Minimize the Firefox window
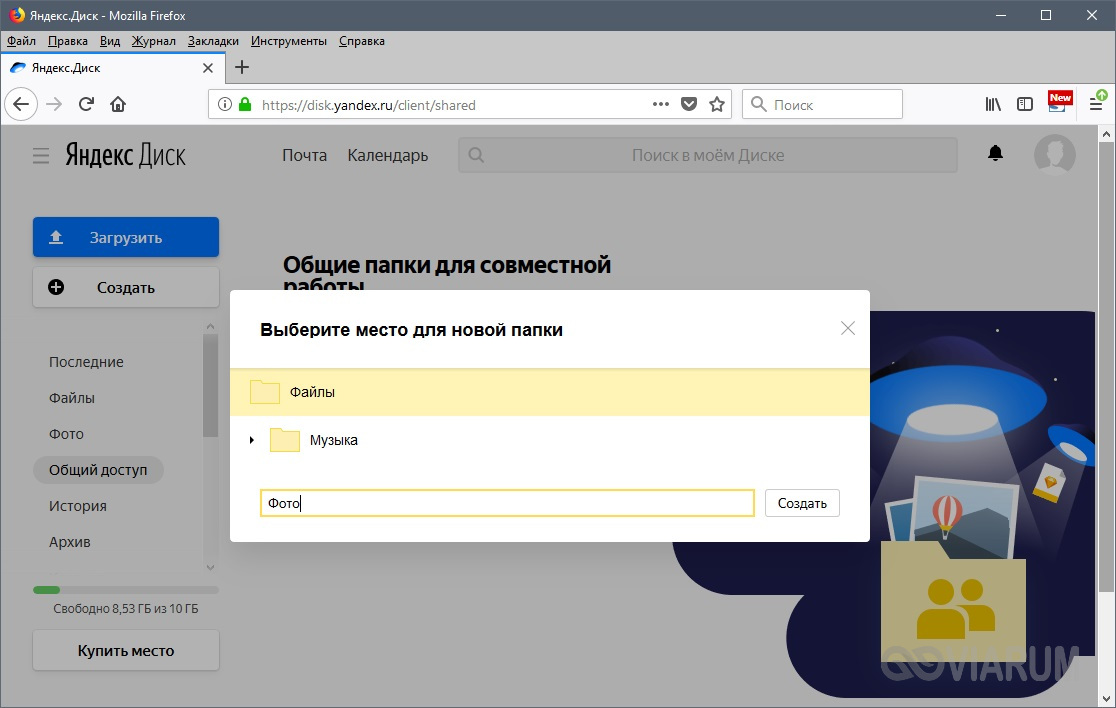Image resolution: width=1116 pixels, height=708 pixels. (x=1000, y=15)
